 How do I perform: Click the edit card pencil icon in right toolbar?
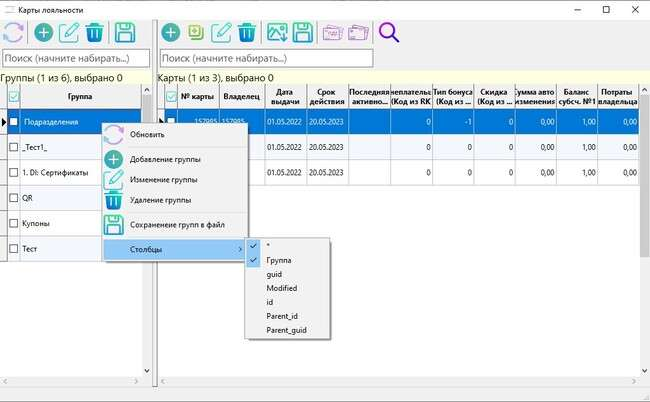pyautogui.click(x=222, y=33)
